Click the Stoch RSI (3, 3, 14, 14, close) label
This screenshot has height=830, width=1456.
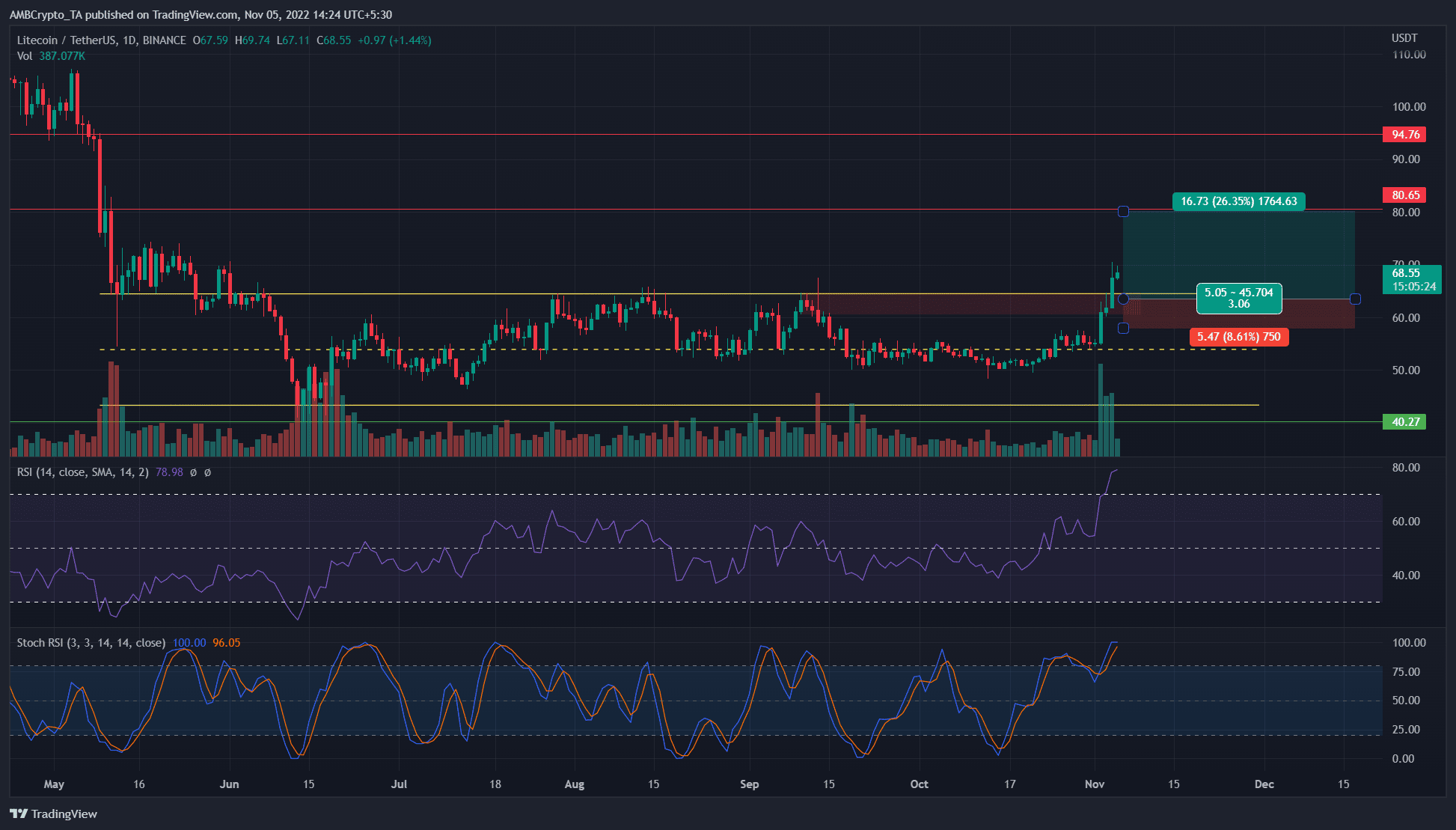pos(91,643)
